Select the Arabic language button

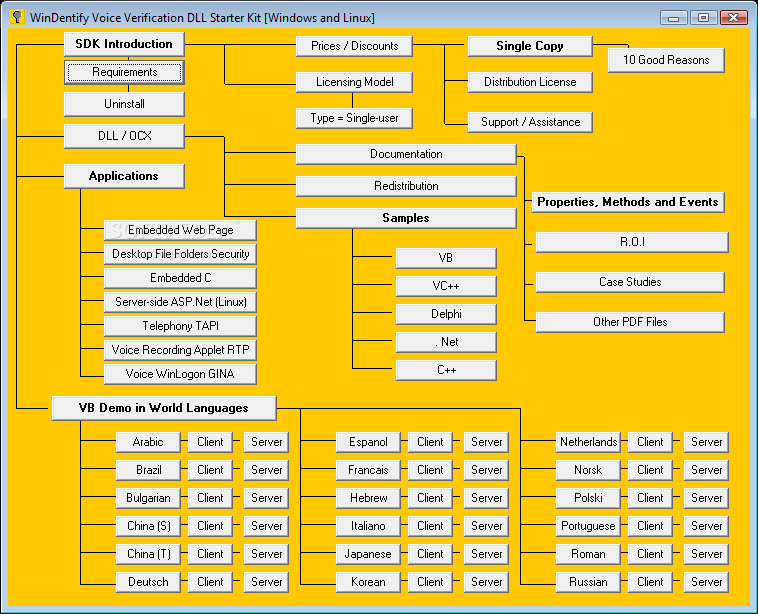[148, 442]
